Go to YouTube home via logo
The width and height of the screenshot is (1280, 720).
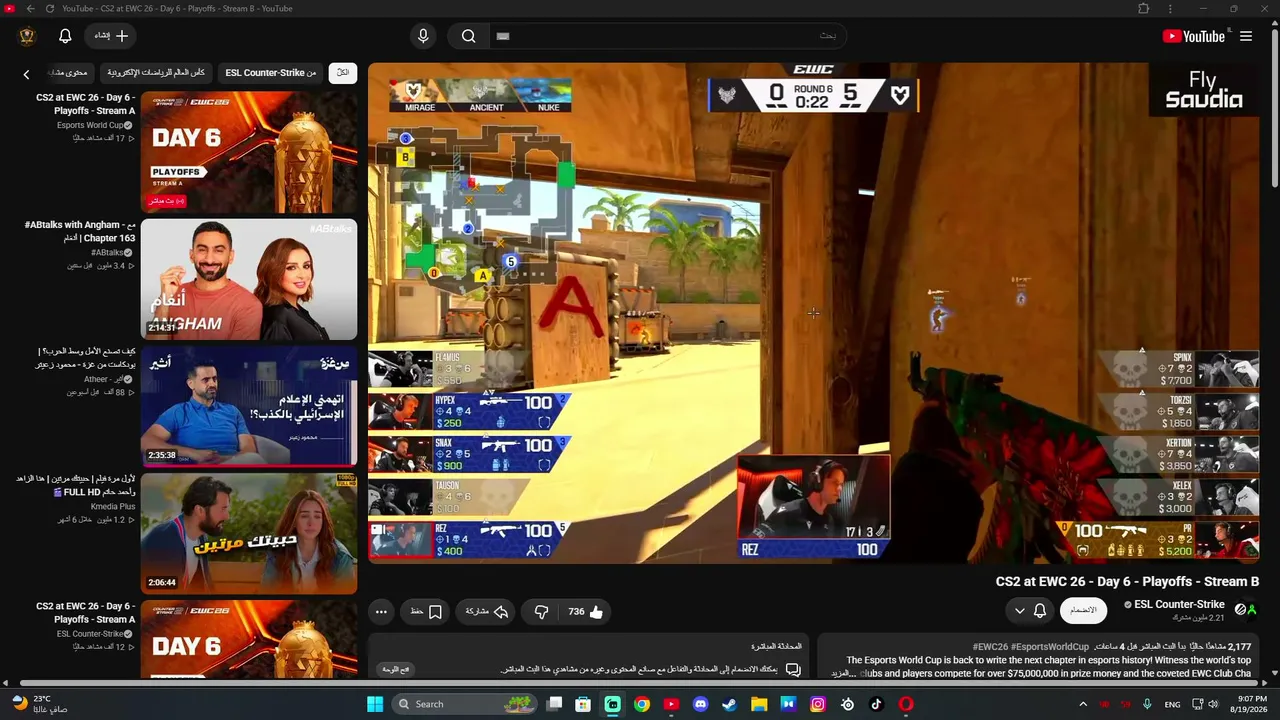point(1194,36)
